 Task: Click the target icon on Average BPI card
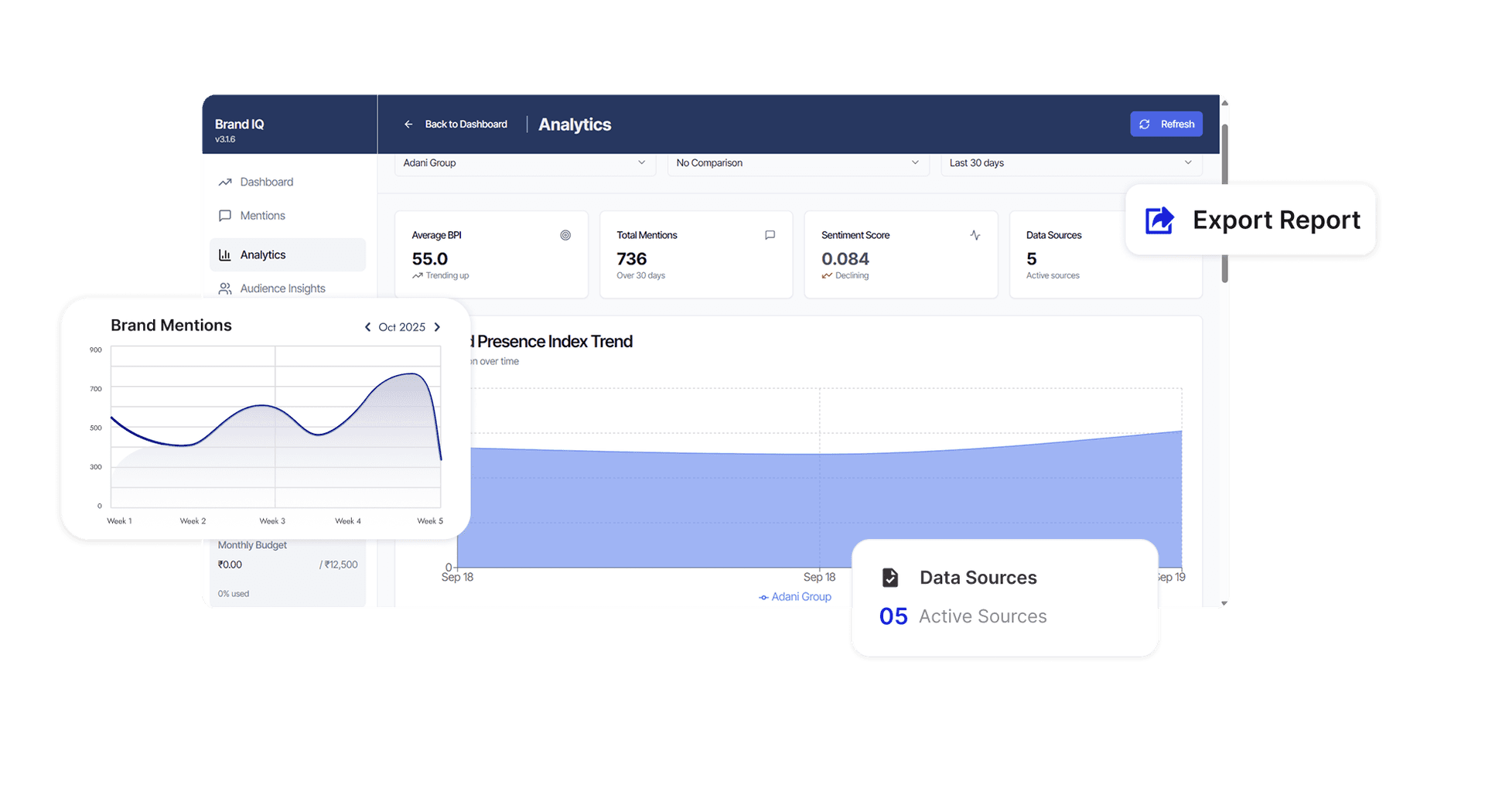point(564,235)
